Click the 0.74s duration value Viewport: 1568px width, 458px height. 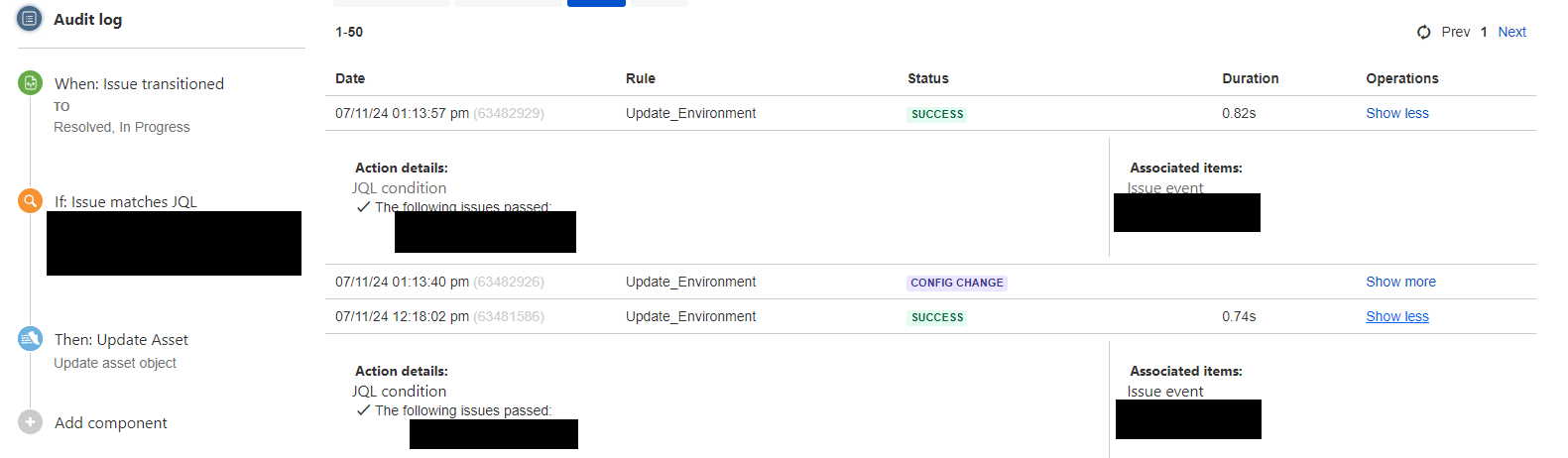[1239, 316]
